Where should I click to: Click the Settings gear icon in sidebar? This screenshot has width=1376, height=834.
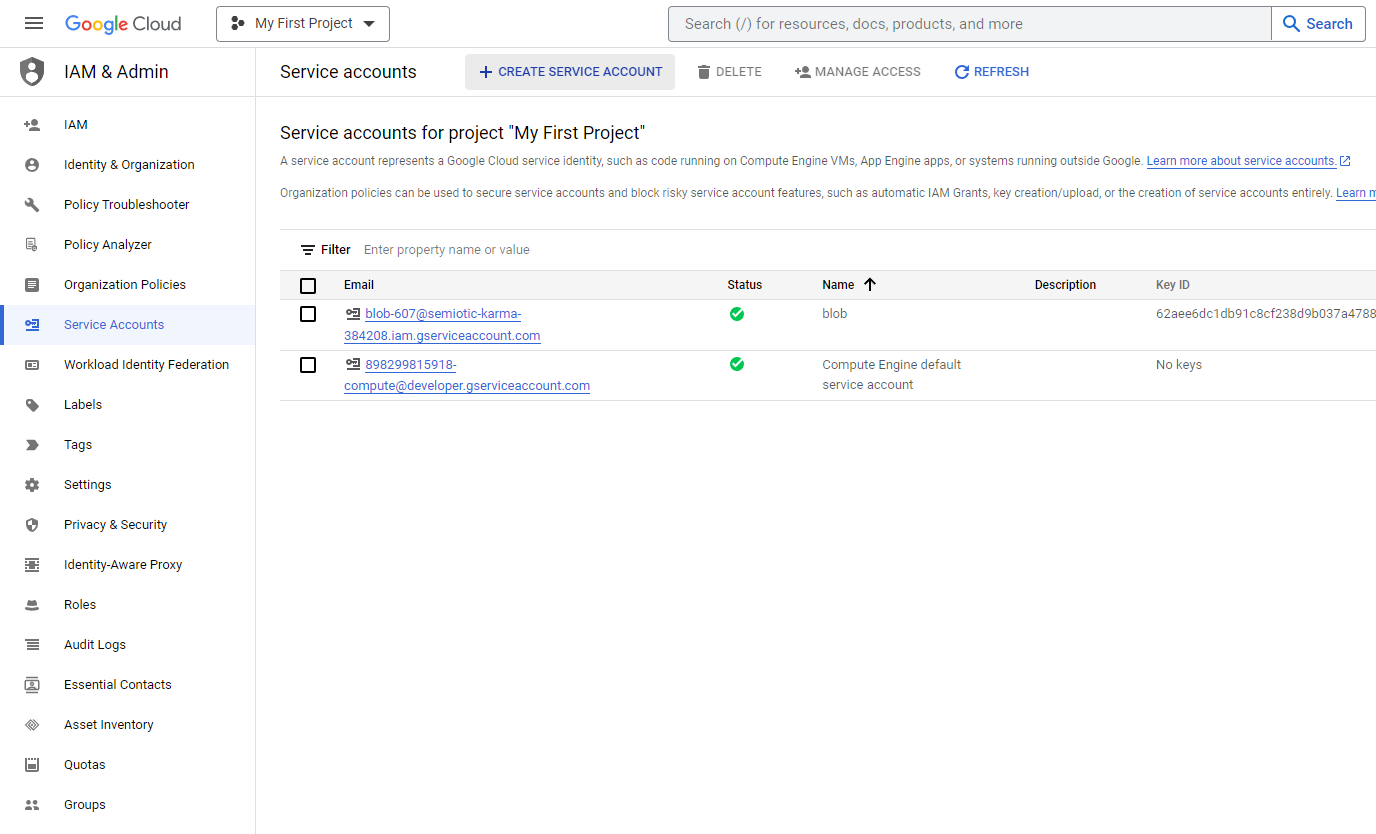click(x=32, y=485)
